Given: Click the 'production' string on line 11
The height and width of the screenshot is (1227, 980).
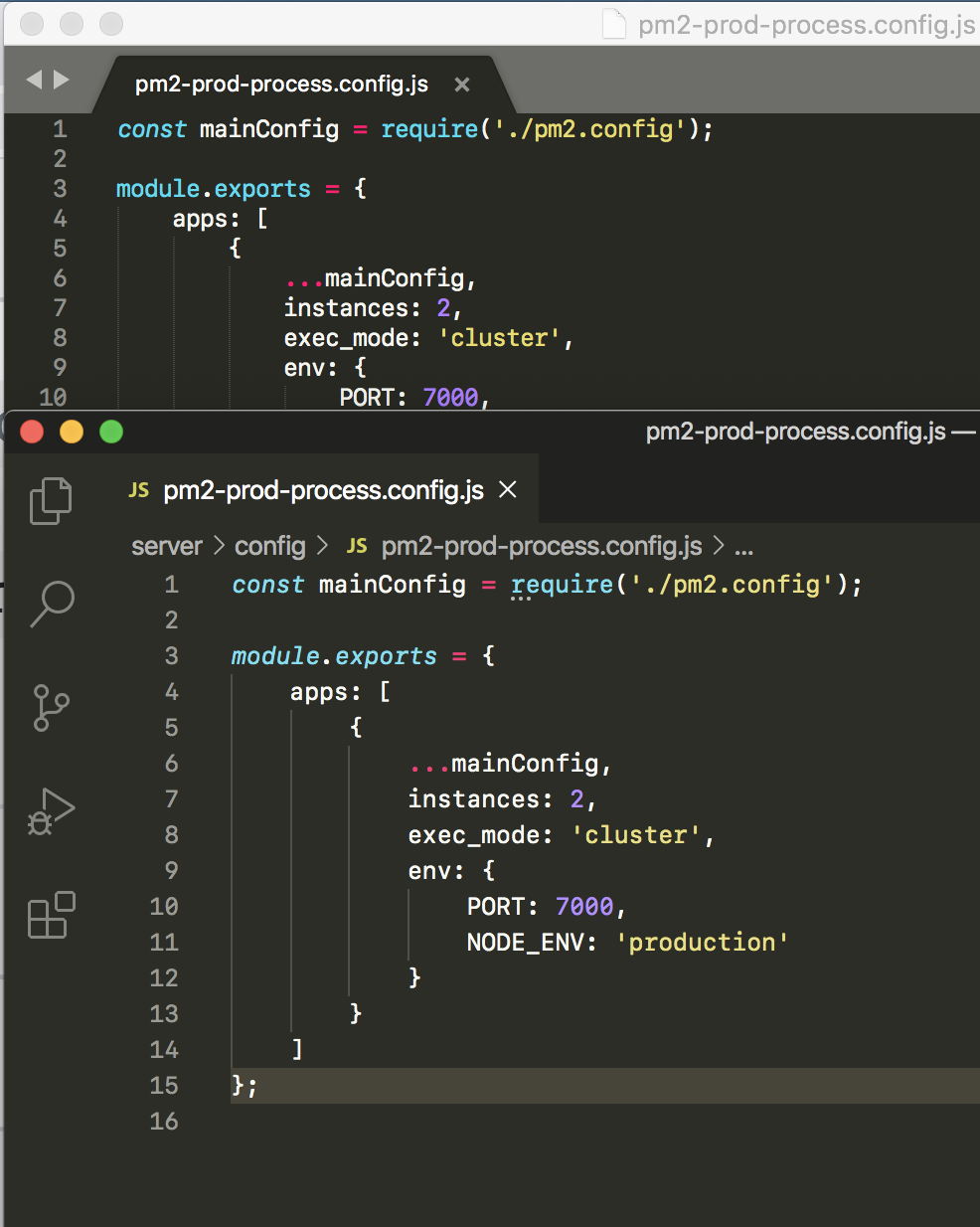Looking at the screenshot, I should (x=702, y=943).
